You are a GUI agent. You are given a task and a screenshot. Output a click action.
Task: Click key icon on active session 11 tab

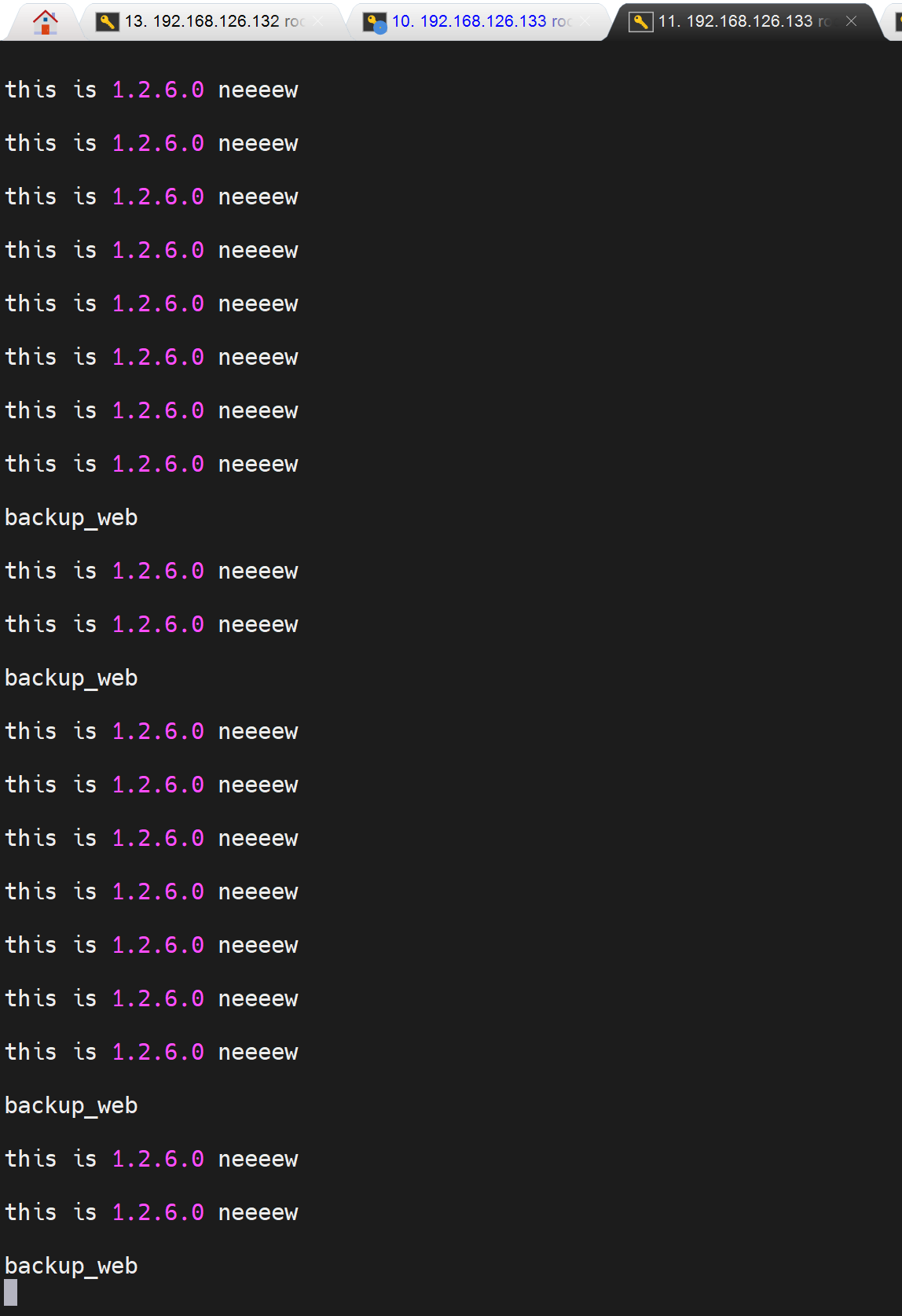pyautogui.click(x=640, y=21)
